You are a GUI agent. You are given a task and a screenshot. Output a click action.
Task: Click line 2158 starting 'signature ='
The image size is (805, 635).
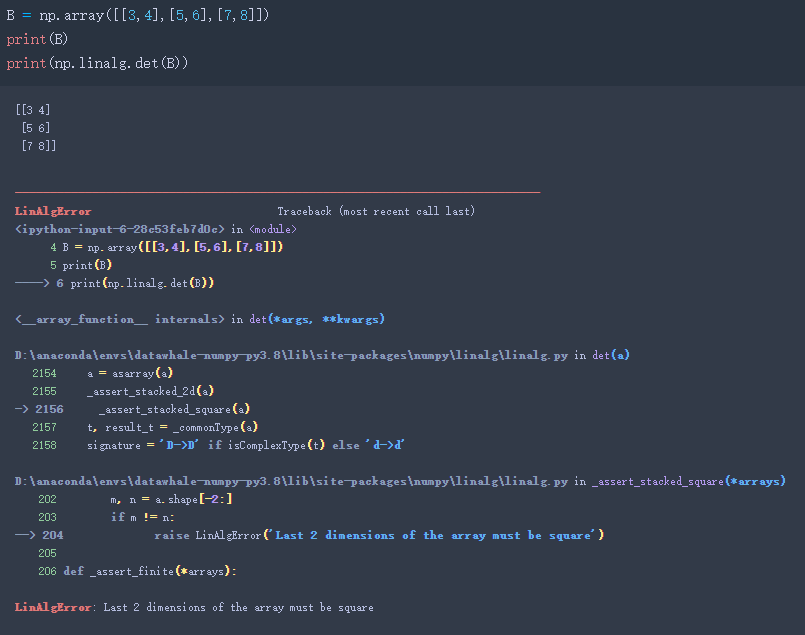[x=218, y=445]
